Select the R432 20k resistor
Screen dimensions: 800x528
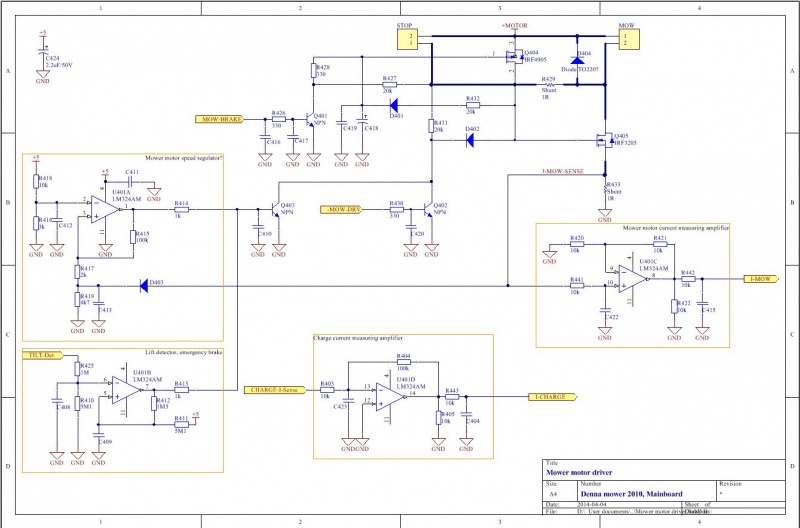[473, 106]
